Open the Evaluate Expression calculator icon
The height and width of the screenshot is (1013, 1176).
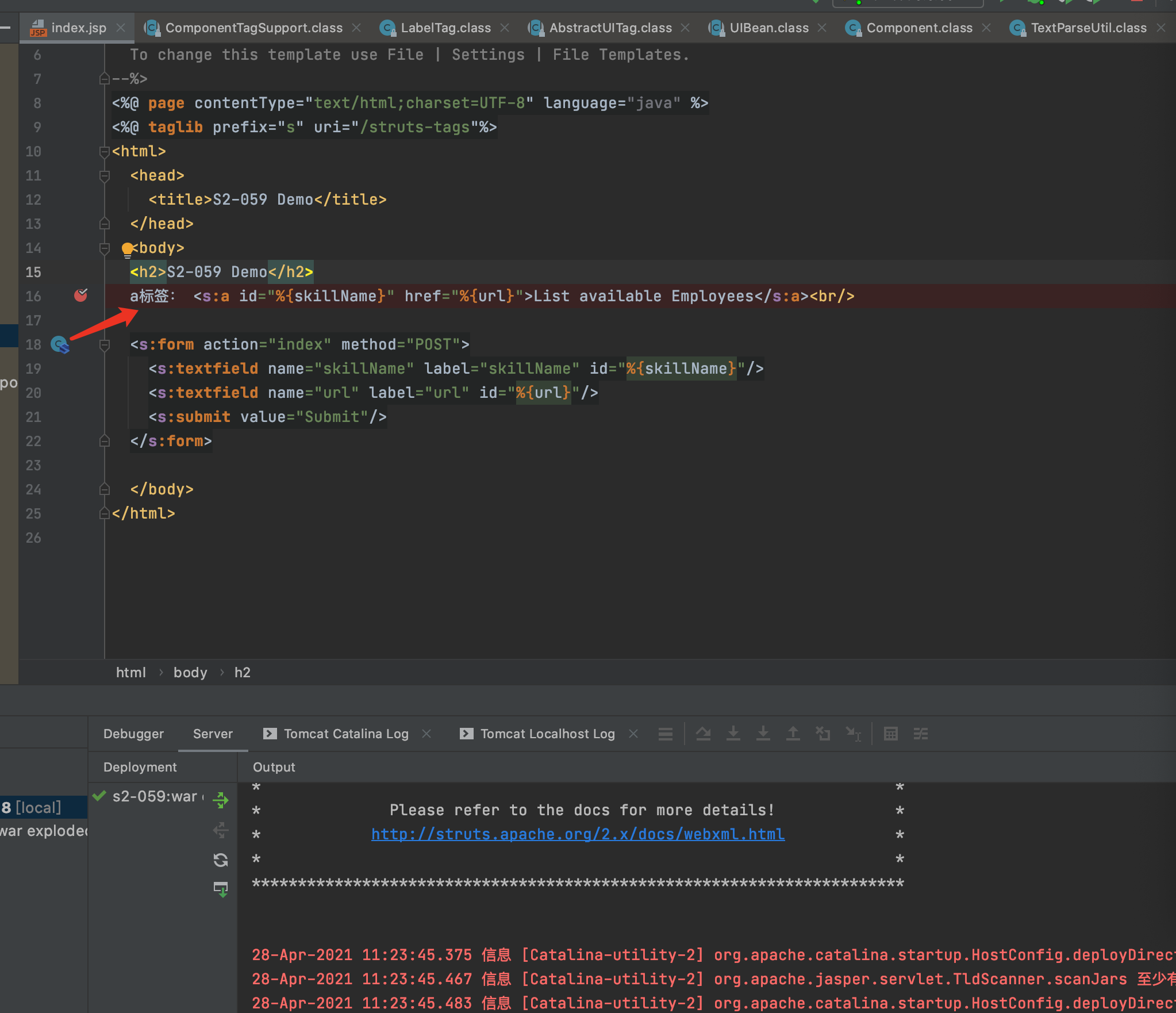click(891, 734)
